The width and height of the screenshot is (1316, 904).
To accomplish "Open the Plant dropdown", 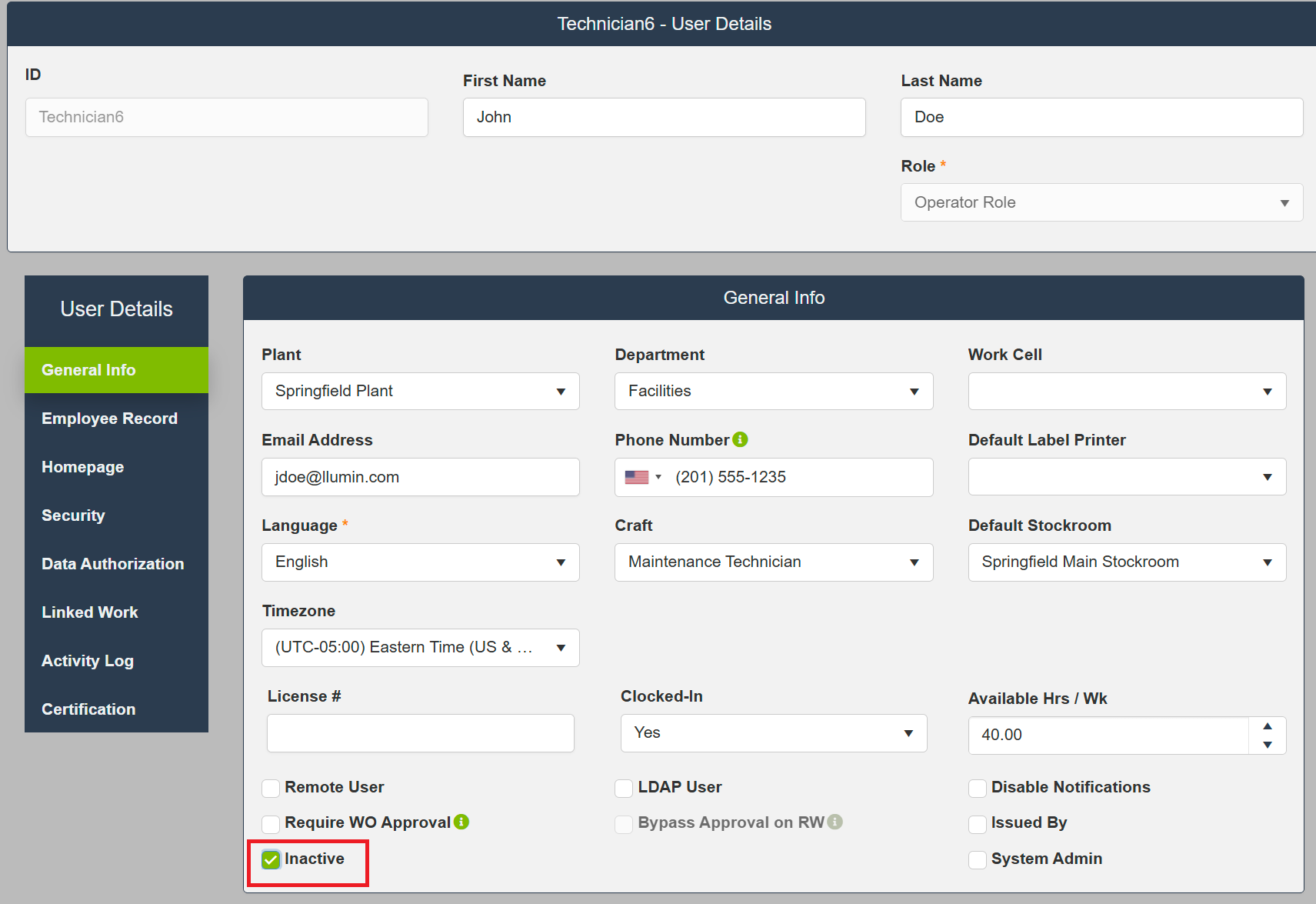I will (x=420, y=392).
